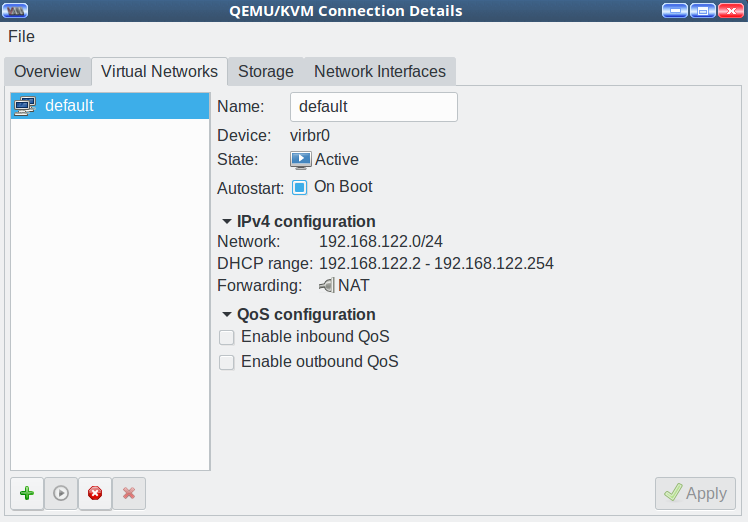Start network using the play icon
This screenshot has height=522, width=748.
point(61,493)
